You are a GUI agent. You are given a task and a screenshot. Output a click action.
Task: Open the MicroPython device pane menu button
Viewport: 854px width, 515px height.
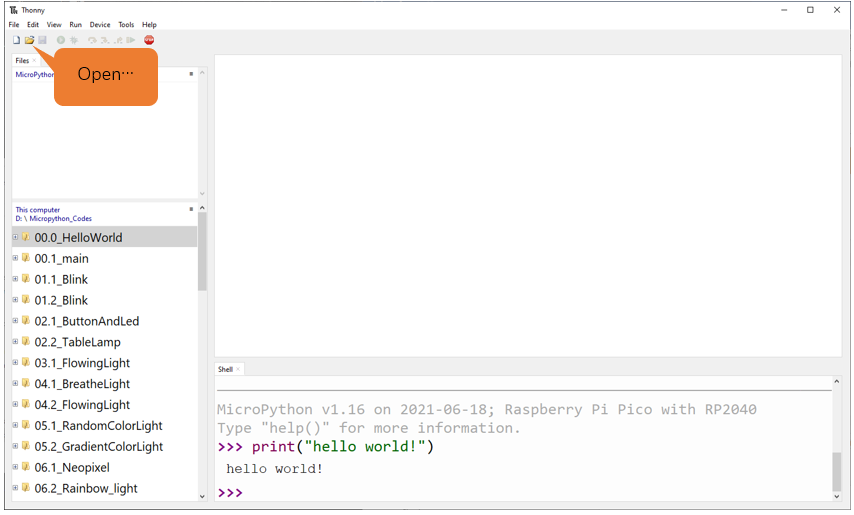click(x=191, y=73)
